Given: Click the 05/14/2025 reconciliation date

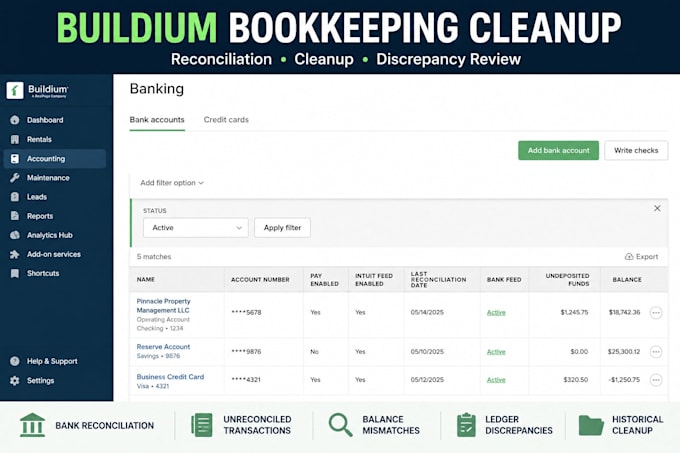Looking at the screenshot, I should click(427, 313).
